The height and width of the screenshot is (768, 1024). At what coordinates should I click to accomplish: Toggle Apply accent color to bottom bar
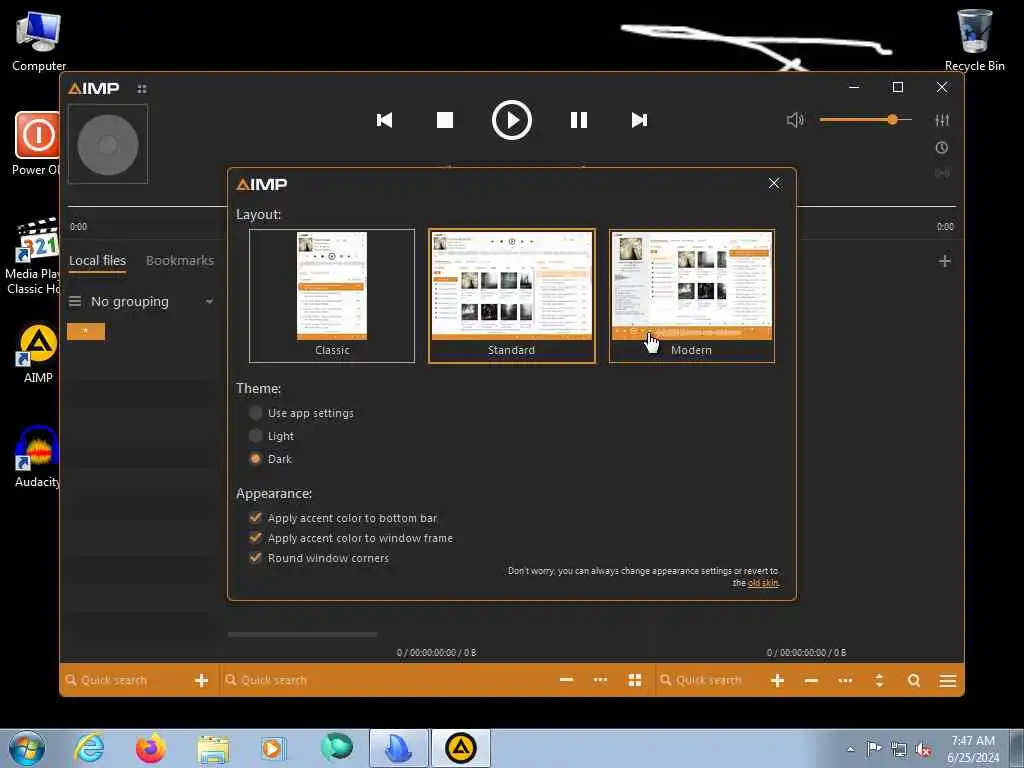(x=343, y=518)
